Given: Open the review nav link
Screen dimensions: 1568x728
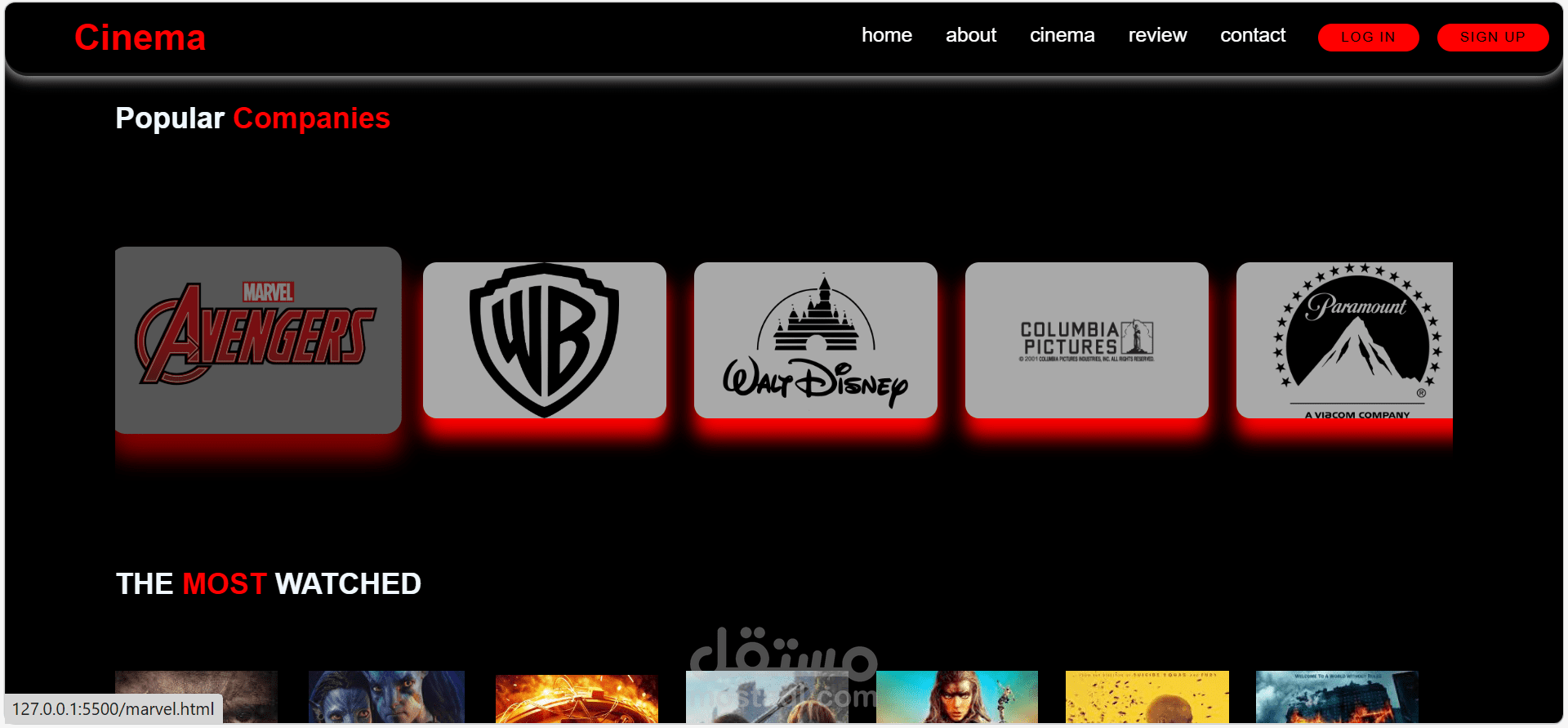Looking at the screenshot, I should (x=1157, y=35).
